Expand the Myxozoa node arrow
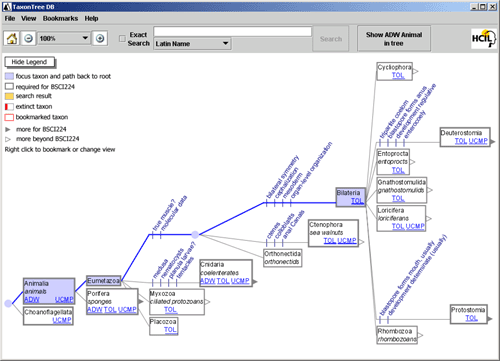The height and width of the screenshot is (361, 500). coord(208,302)
